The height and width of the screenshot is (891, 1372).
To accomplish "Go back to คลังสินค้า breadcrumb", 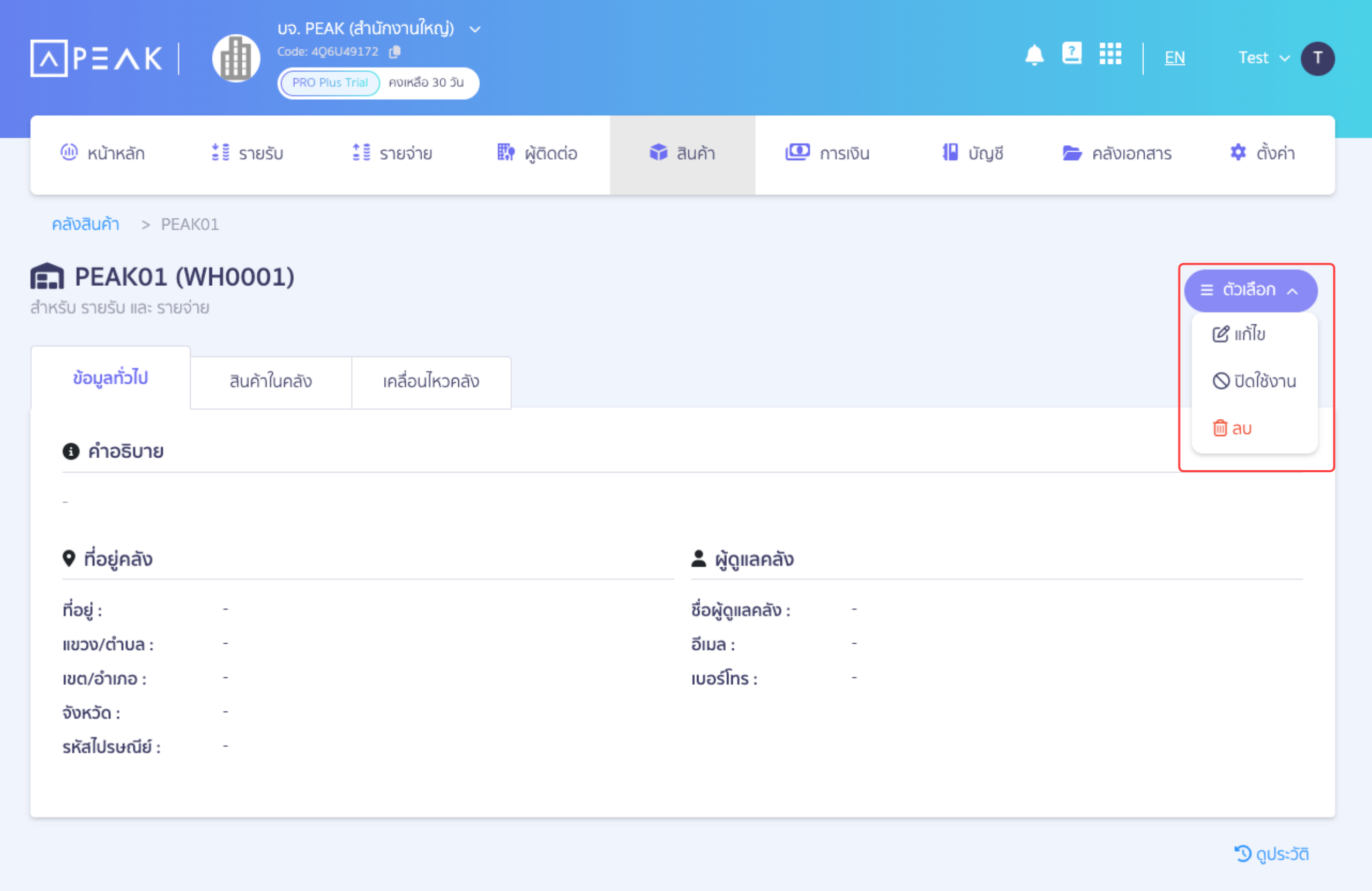I will click(x=85, y=224).
